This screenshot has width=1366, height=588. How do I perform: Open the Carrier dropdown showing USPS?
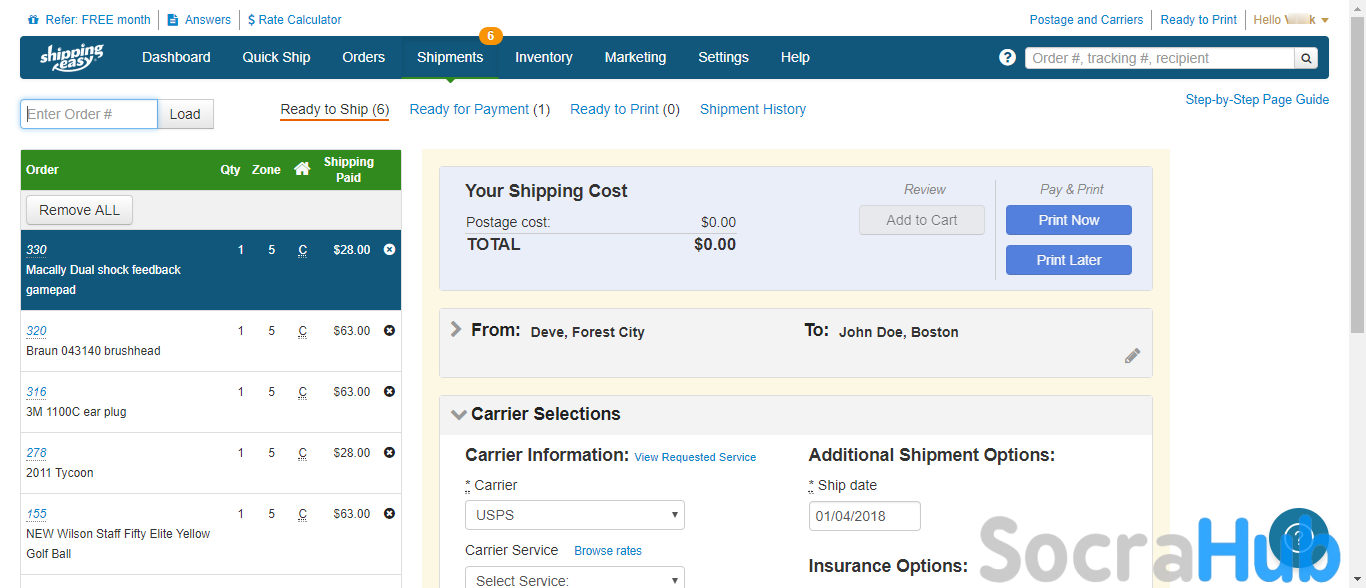[574, 515]
